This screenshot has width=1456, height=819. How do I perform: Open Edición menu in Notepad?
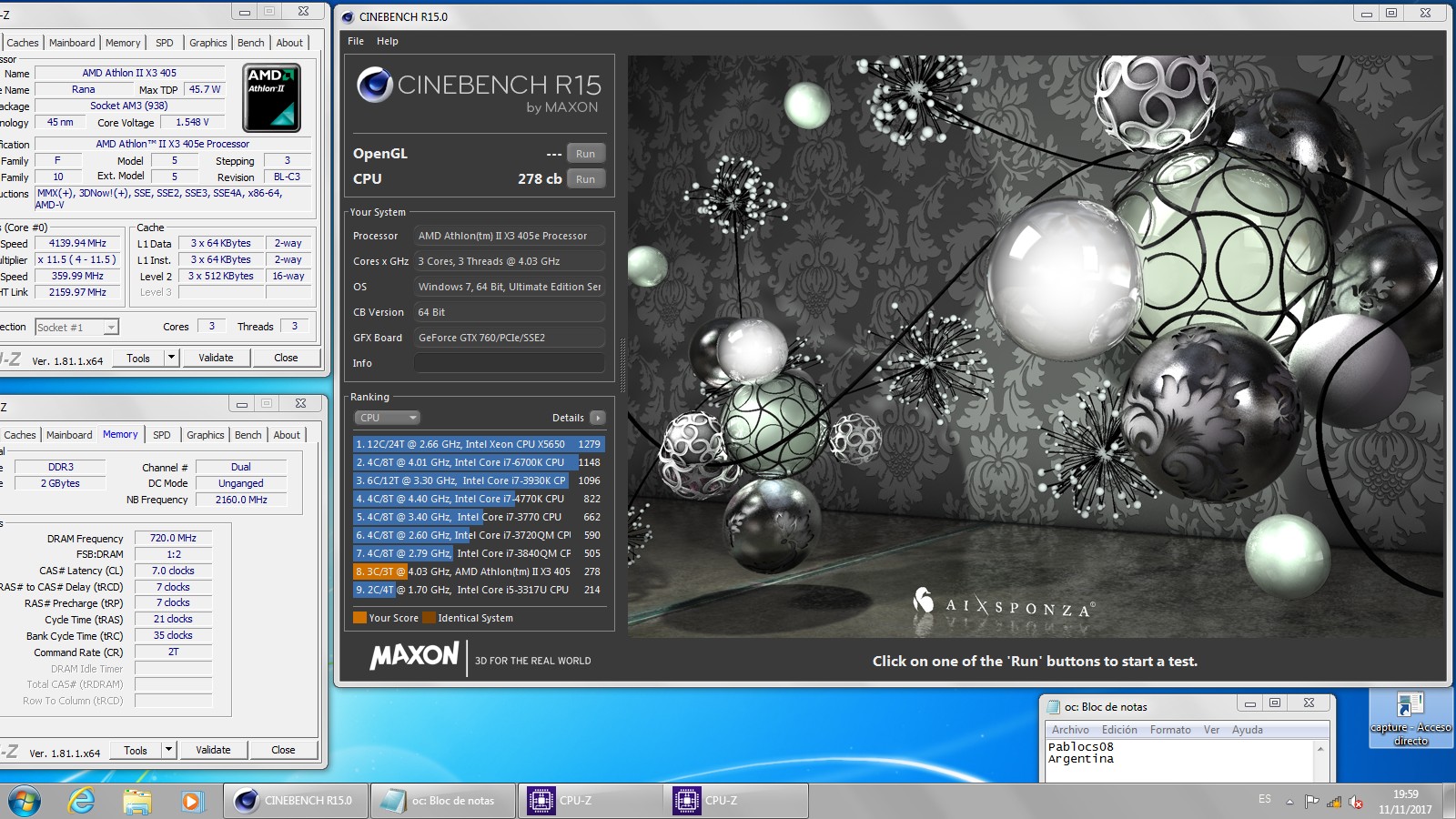coord(1119,730)
